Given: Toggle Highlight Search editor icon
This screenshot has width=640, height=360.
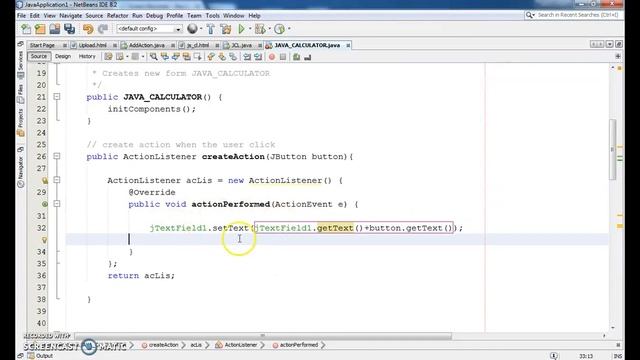Looking at the screenshot, I should (187, 57).
